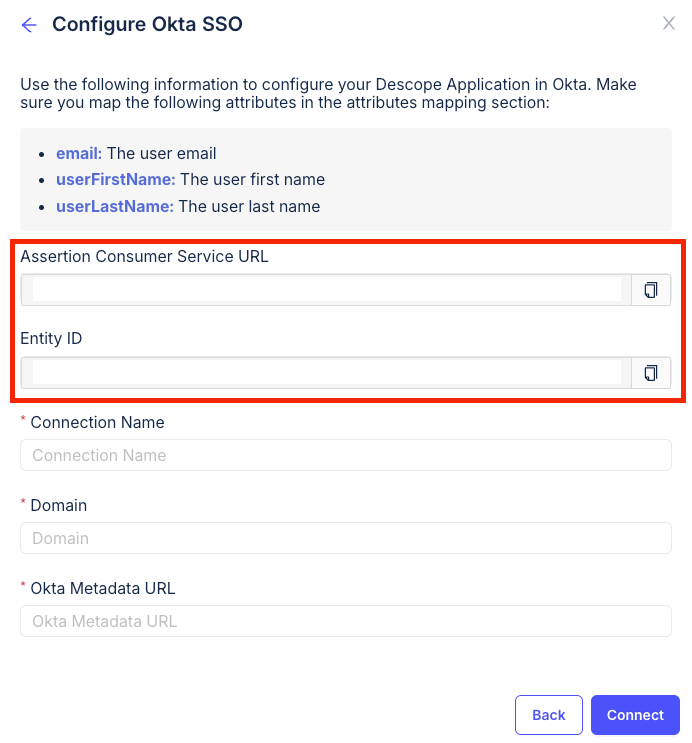Click the userFirstName attribute name

[115, 180]
